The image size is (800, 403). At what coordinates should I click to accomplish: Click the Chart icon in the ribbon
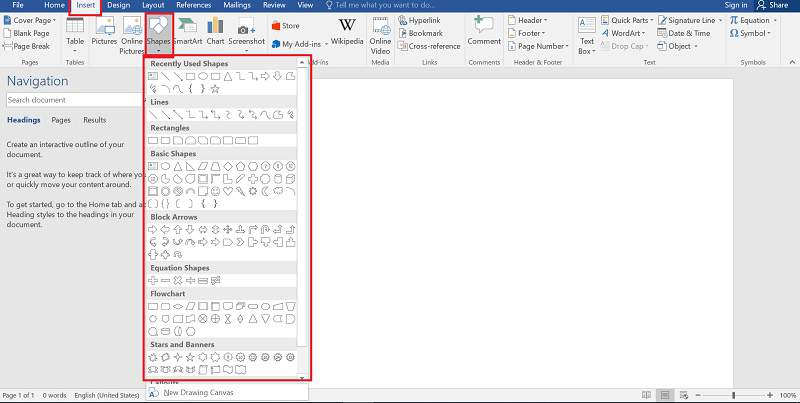[215, 31]
